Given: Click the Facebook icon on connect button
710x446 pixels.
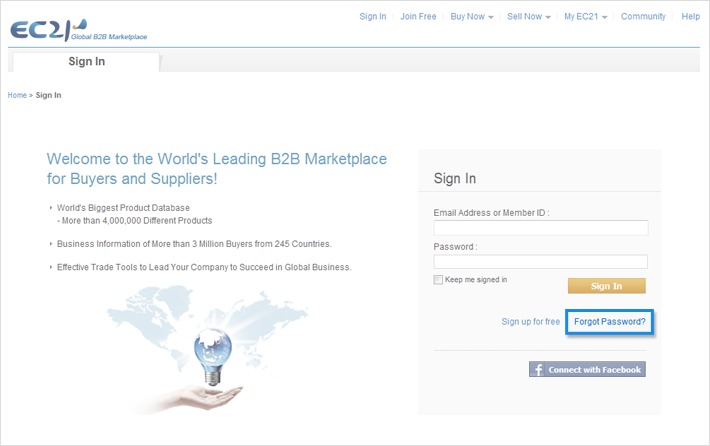Looking at the screenshot, I should point(538,370).
